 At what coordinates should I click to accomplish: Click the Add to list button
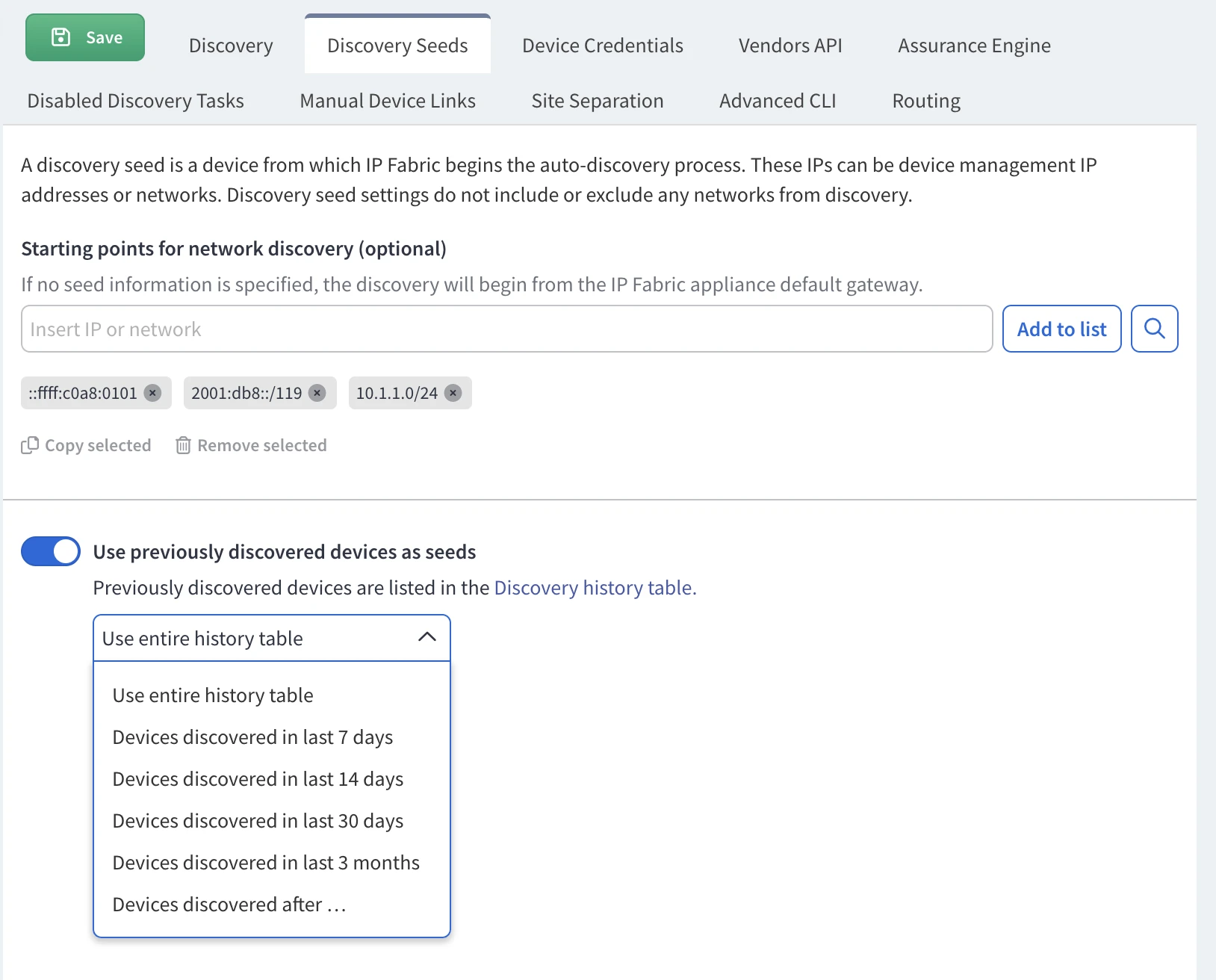click(x=1061, y=329)
